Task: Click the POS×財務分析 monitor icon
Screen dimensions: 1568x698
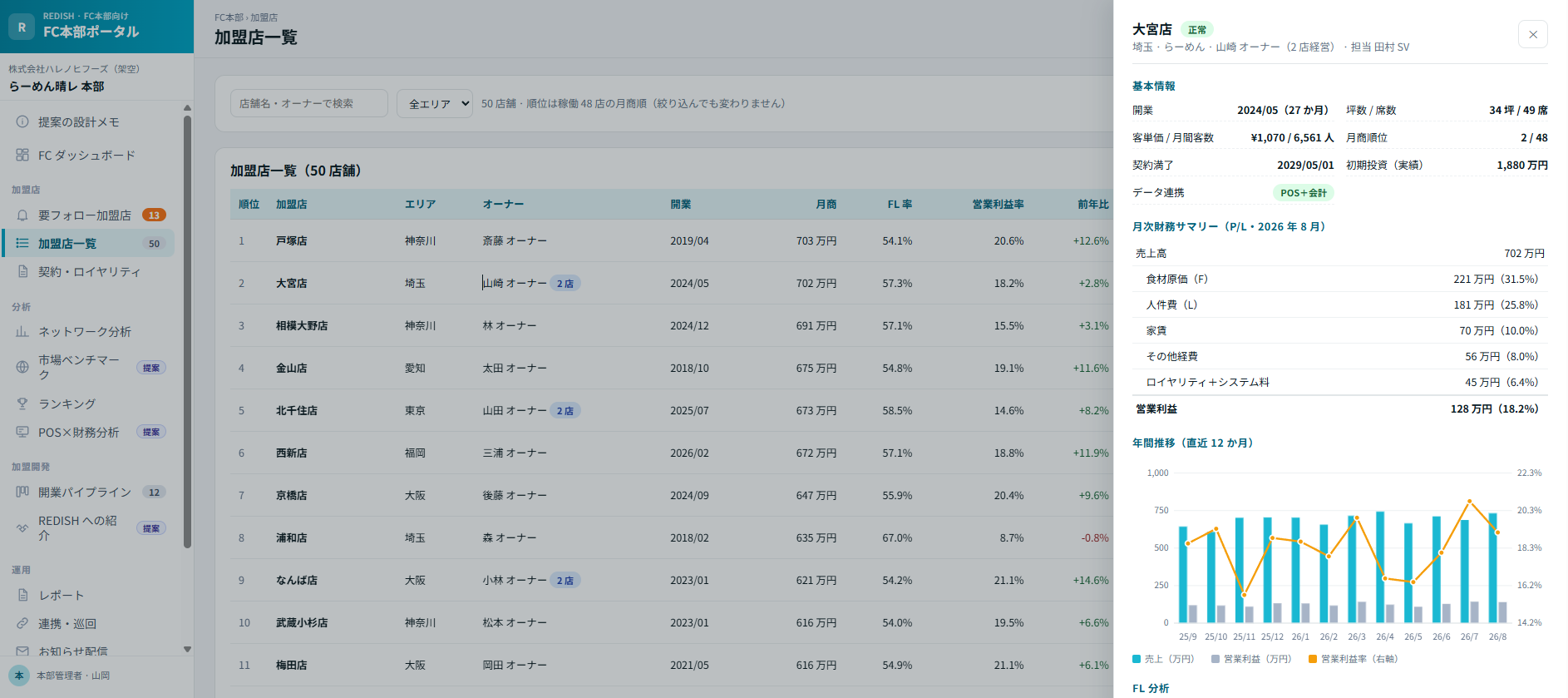Action: coord(22,432)
